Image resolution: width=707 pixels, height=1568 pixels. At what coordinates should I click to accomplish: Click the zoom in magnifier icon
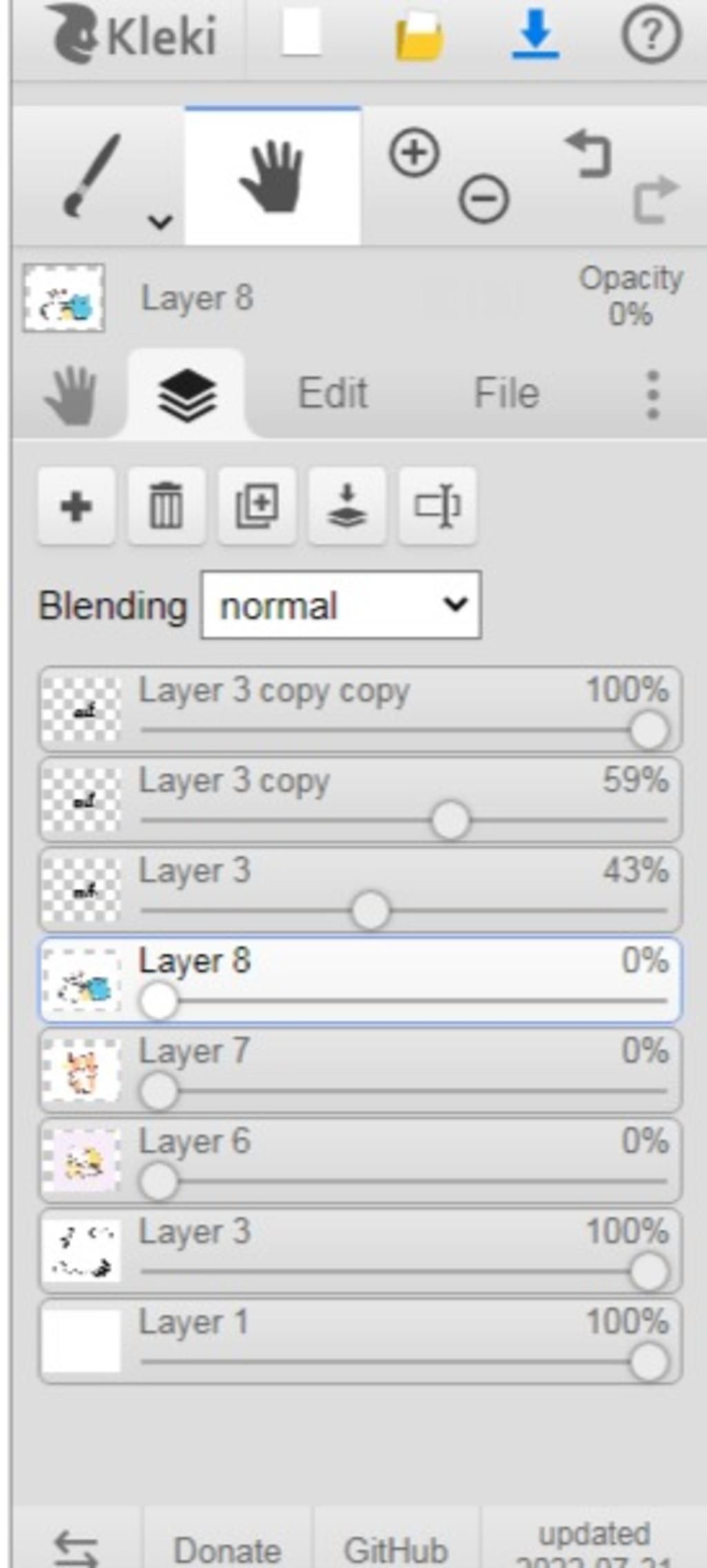(414, 153)
